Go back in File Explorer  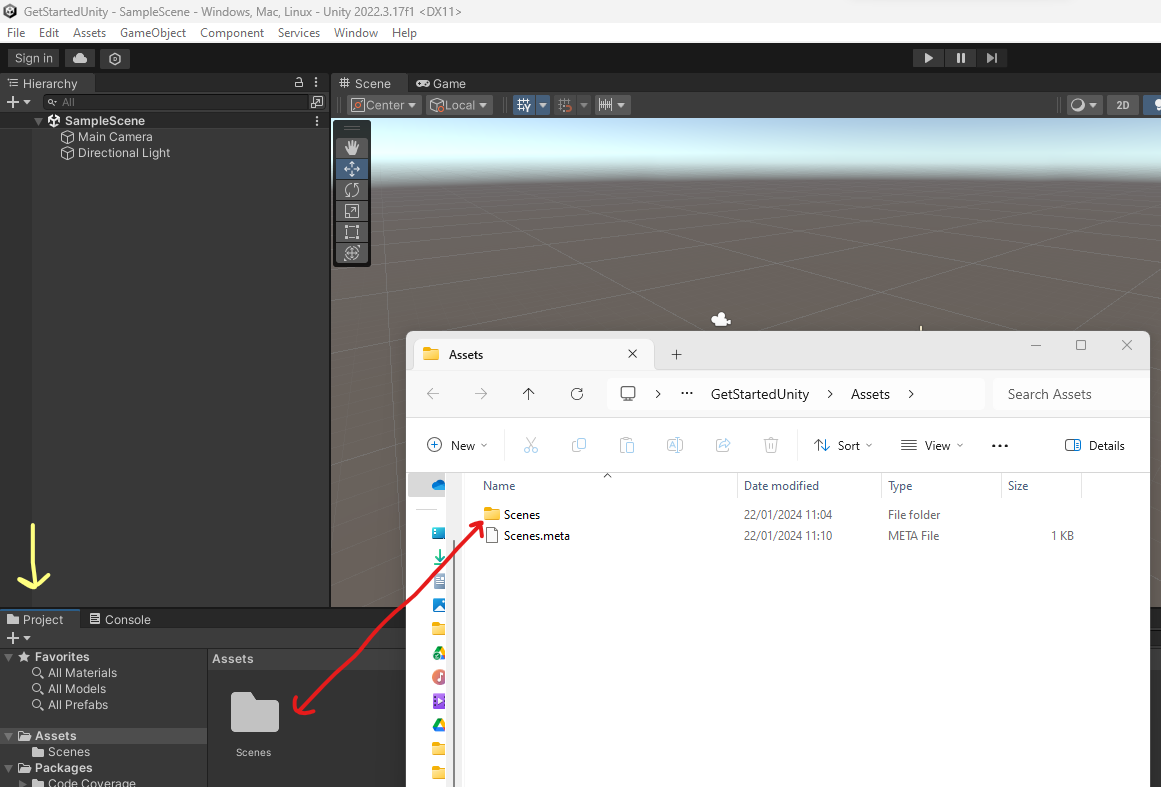tap(433, 394)
